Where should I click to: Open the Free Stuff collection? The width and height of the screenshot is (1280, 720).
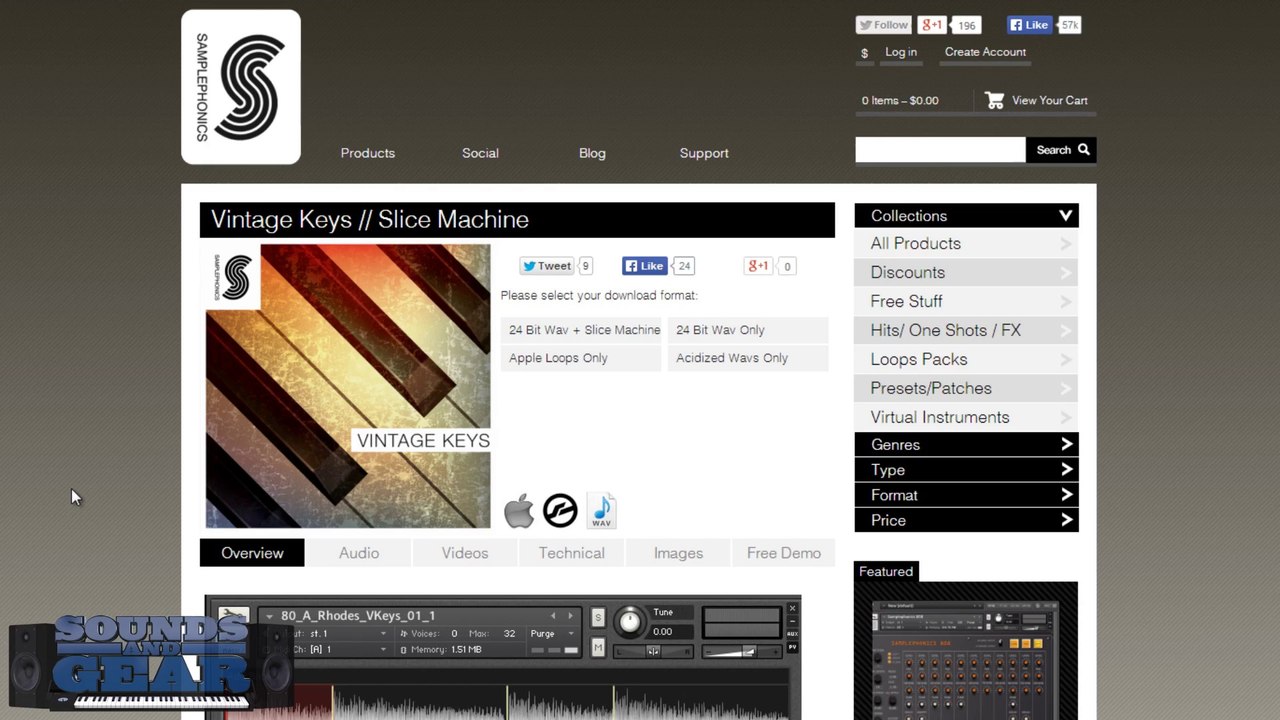click(x=967, y=302)
